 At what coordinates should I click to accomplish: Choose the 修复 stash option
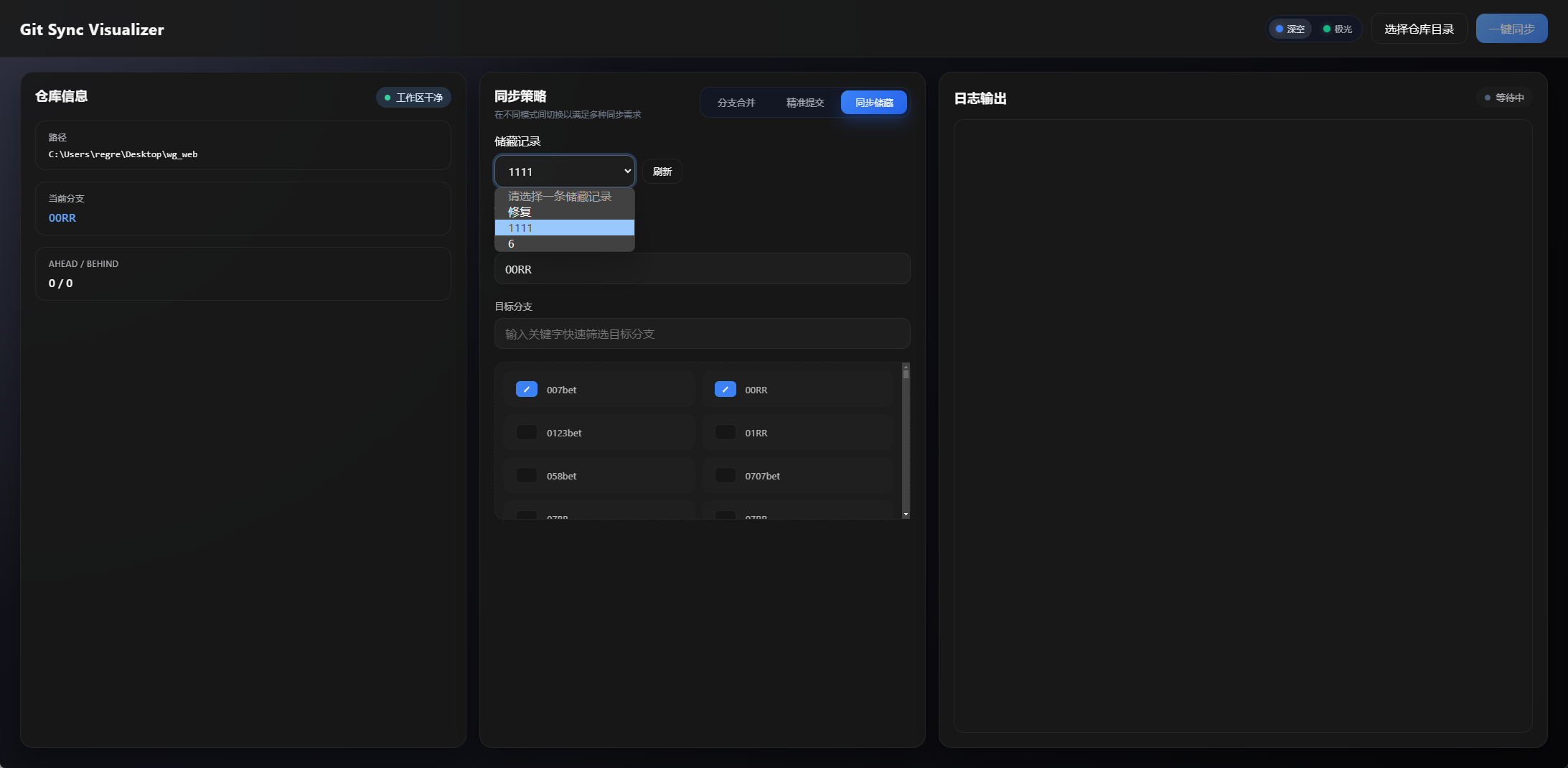coord(565,212)
